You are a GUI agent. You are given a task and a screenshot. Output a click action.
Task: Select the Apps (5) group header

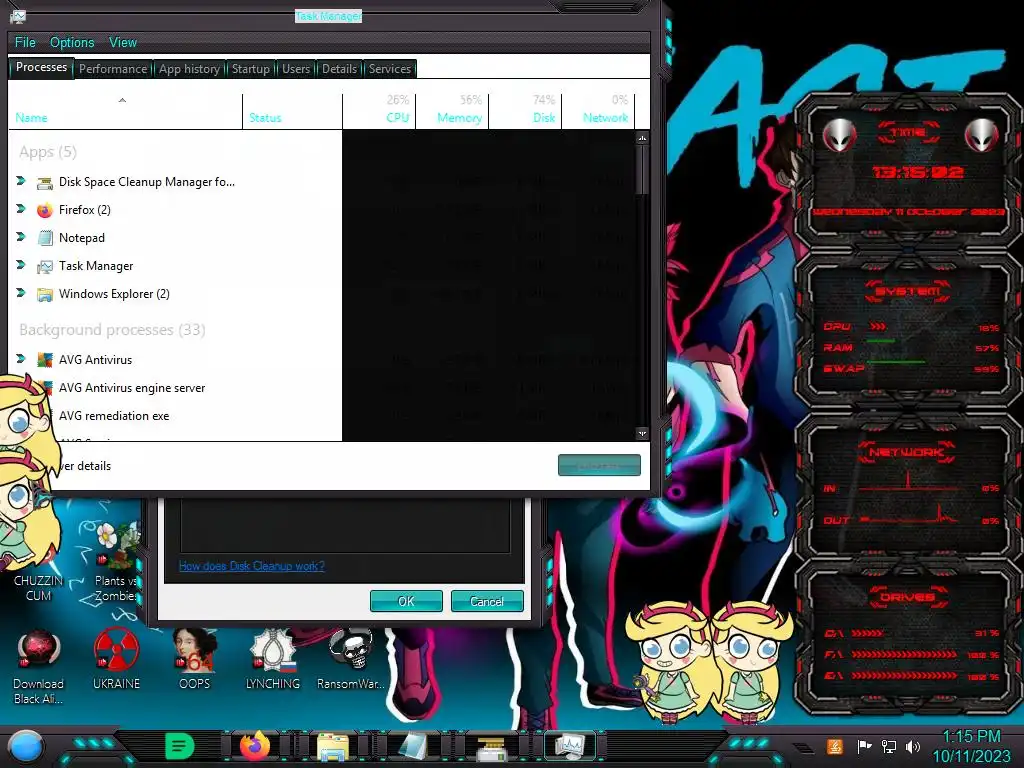(48, 152)
